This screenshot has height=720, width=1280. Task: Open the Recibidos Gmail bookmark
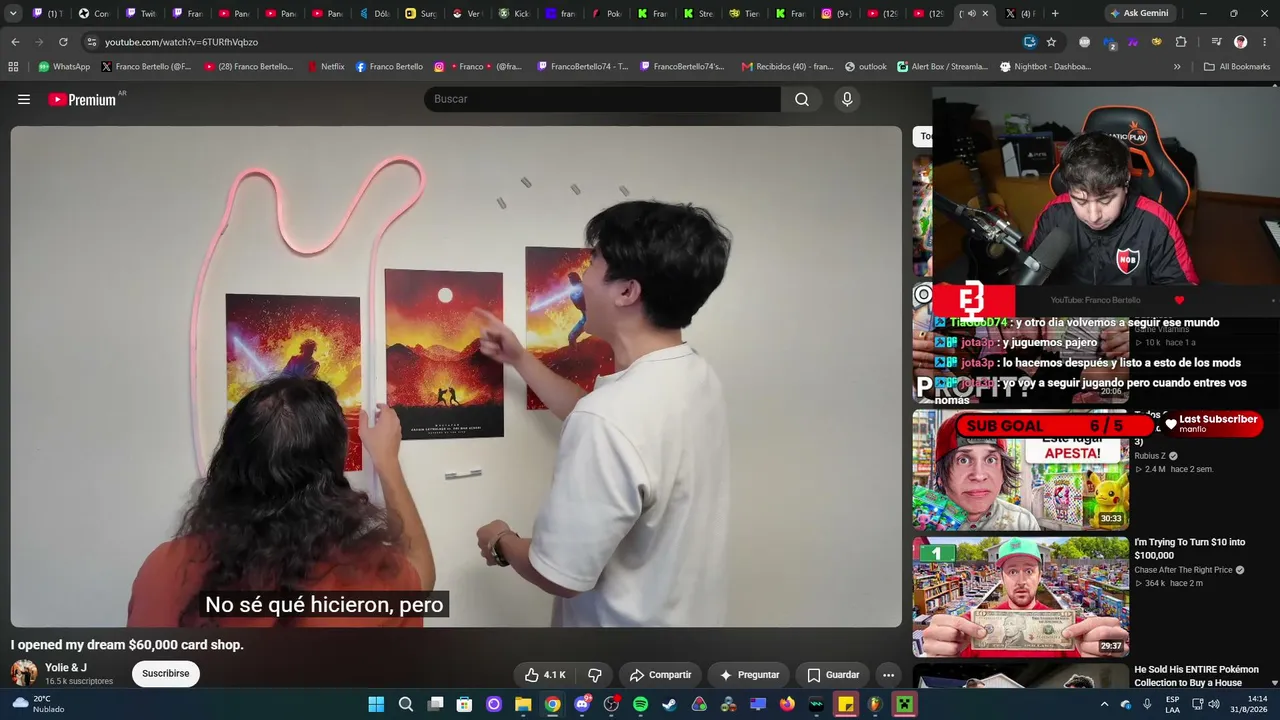pyautogui.click(x=787, y=67)
